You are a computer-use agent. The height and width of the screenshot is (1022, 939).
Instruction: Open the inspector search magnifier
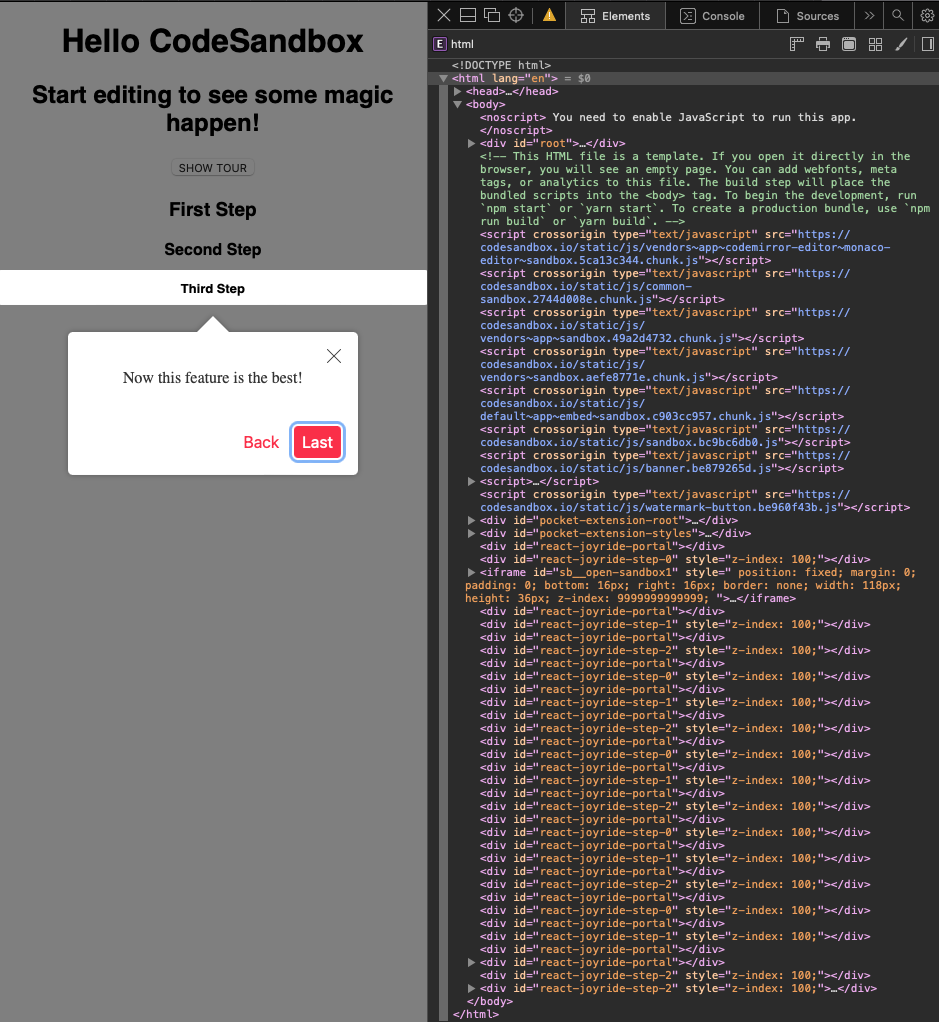898,16
